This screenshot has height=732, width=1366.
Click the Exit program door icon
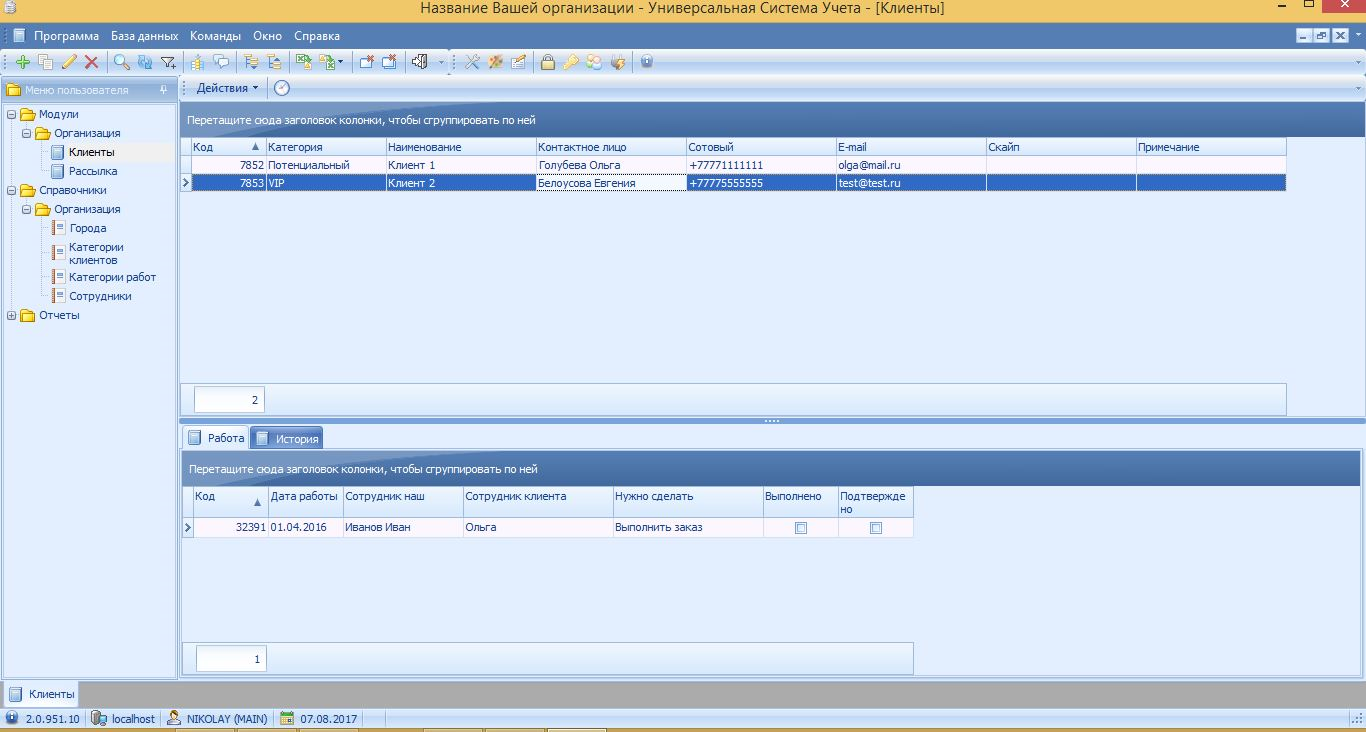point(419,62)
